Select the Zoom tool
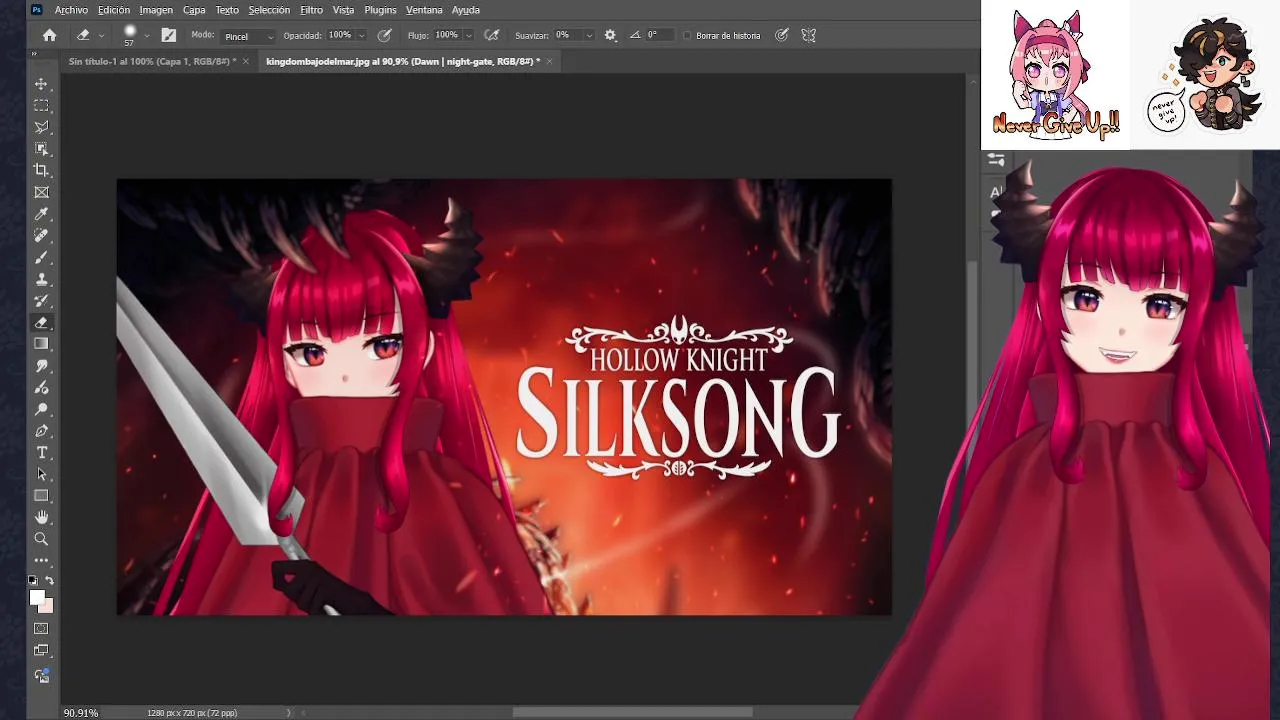Viewport: 1280px width, 720px height. [x=41, y=539]
